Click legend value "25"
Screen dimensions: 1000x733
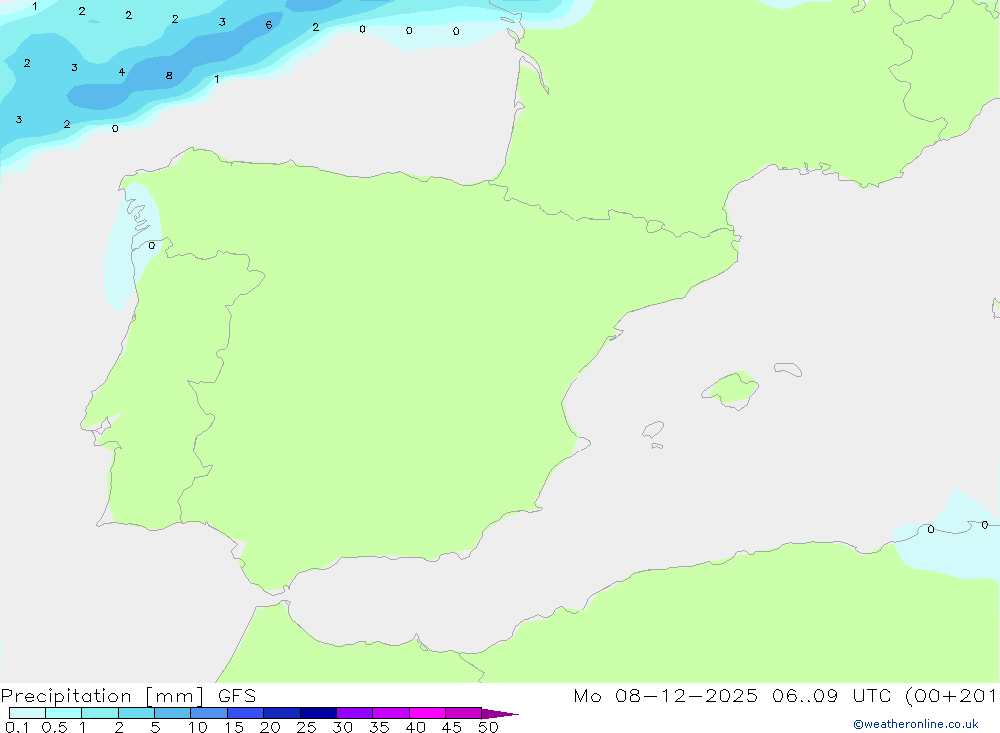click(306, 727)
